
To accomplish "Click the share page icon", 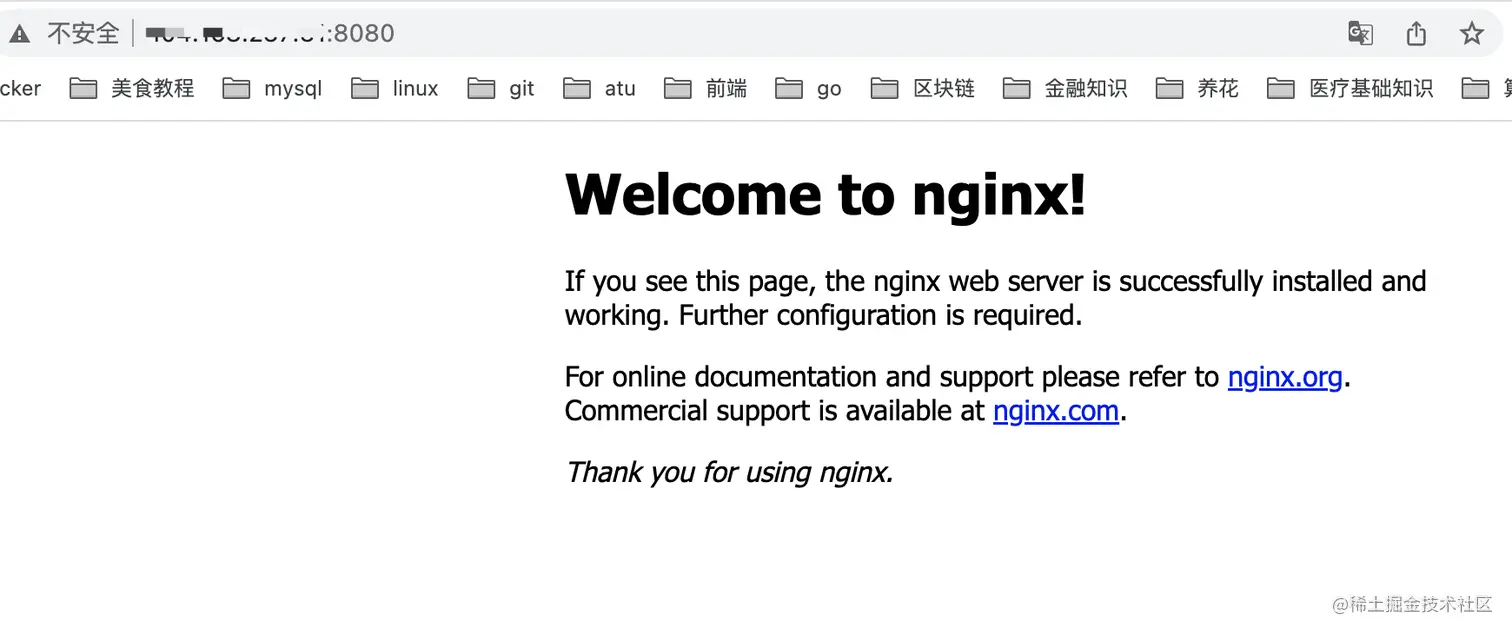I will click(x=1416, y=34).
